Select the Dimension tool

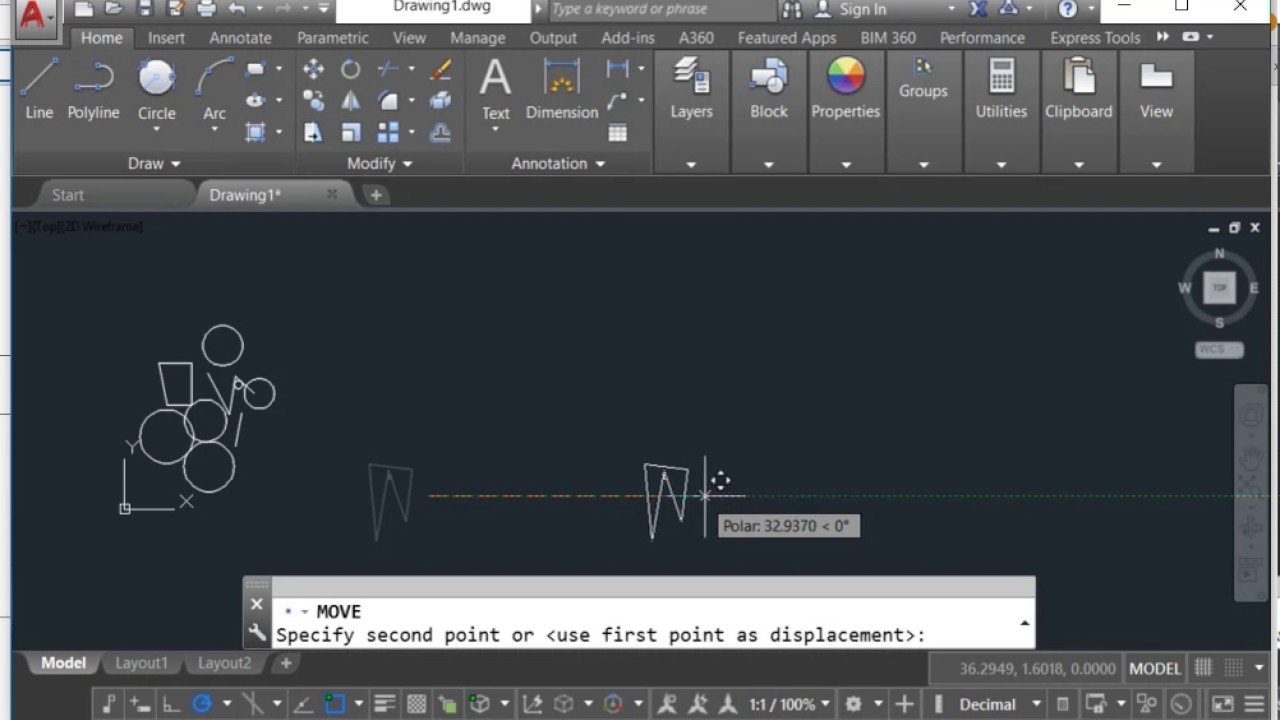point(561,90)
